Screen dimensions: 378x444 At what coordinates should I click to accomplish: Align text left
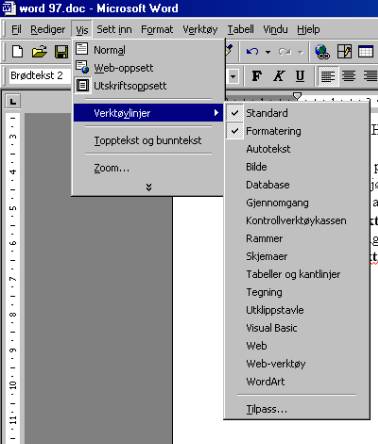tap(328, 76)
